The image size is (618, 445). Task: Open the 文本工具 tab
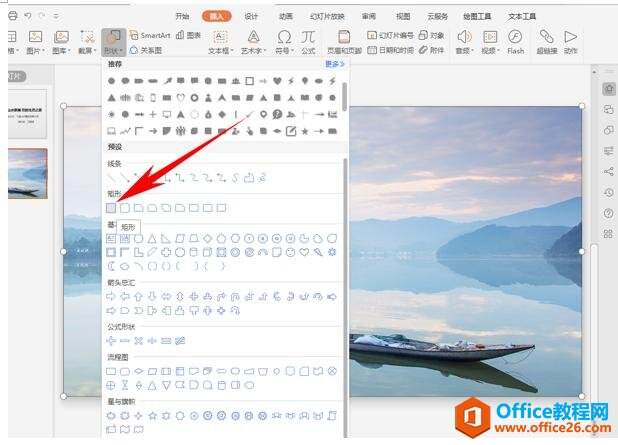[x=521, y=16]
